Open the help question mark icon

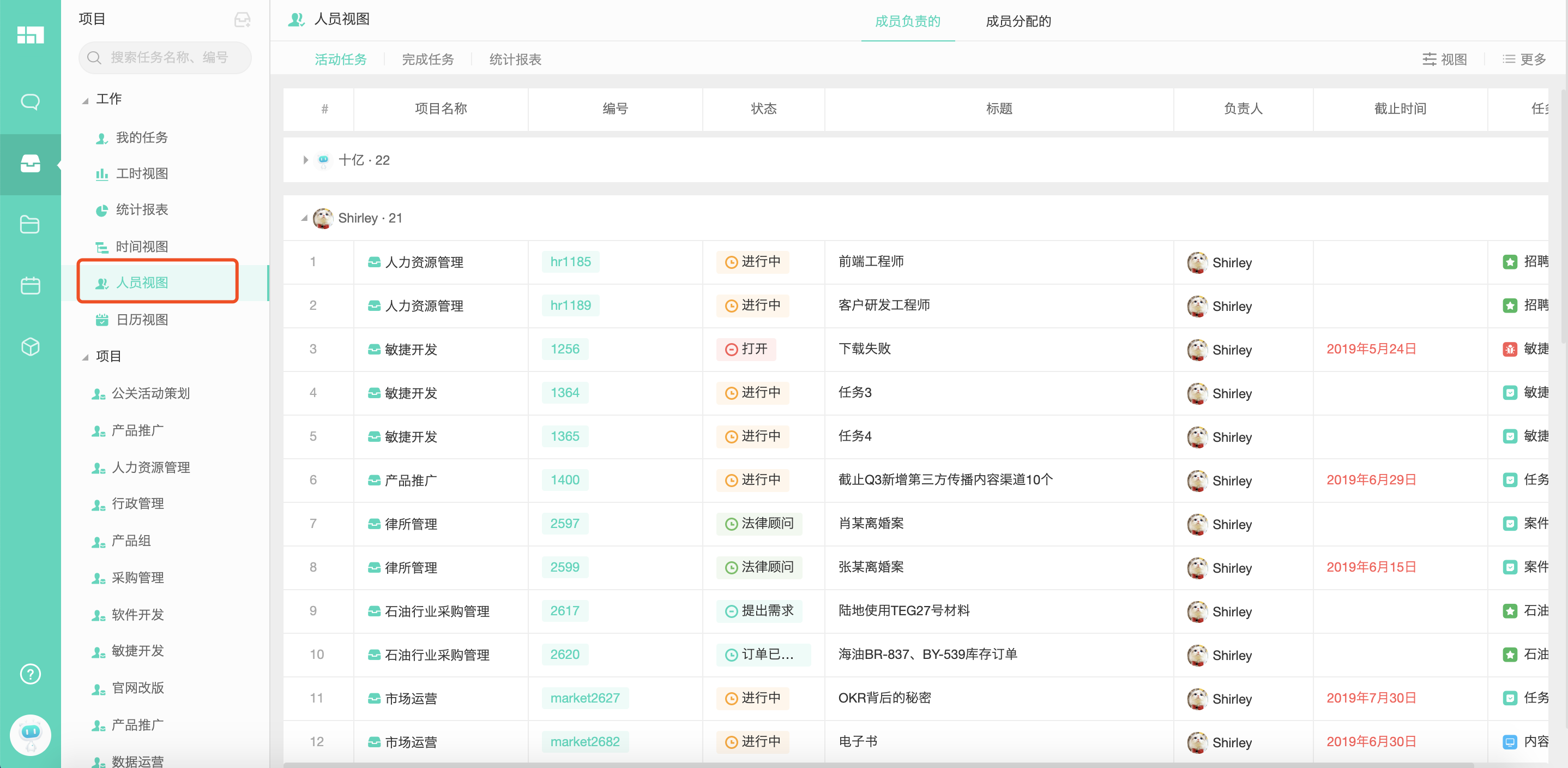tap(30, 674)
